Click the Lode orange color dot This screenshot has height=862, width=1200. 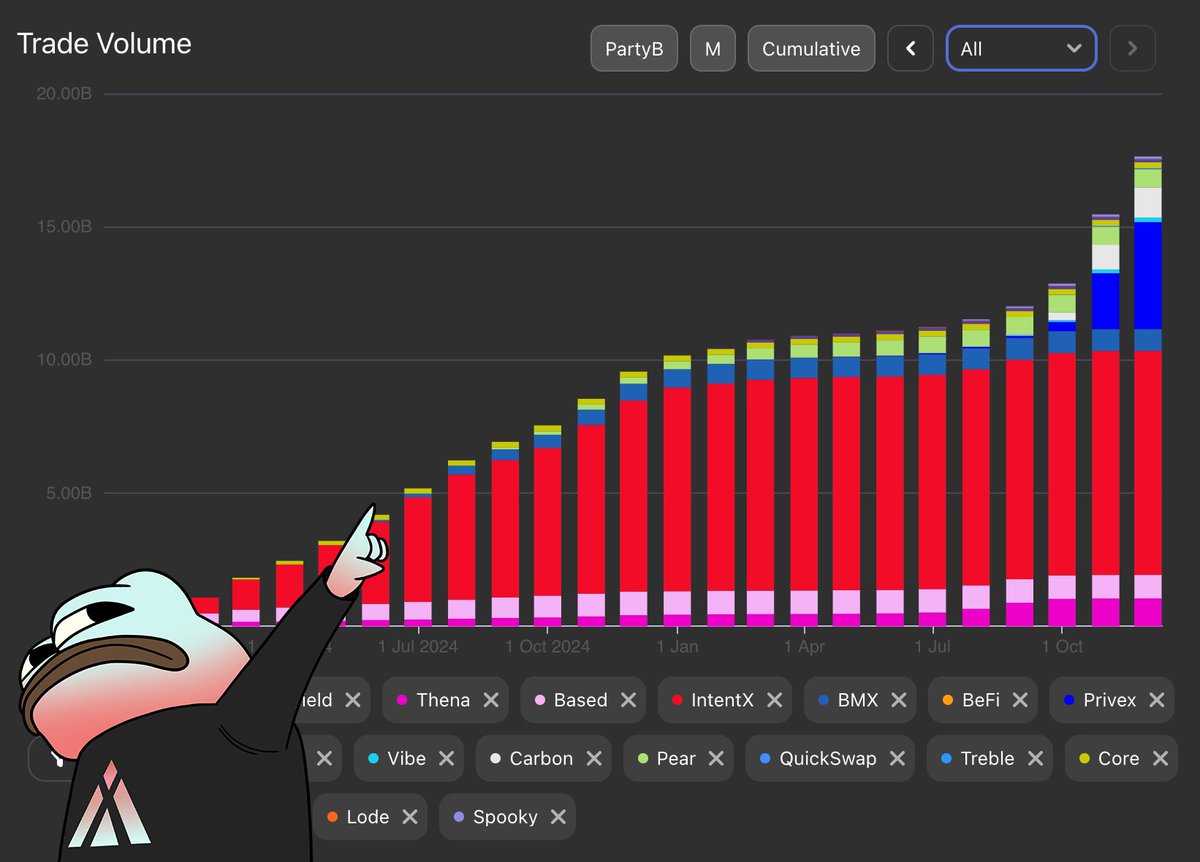tap(332, 817)
